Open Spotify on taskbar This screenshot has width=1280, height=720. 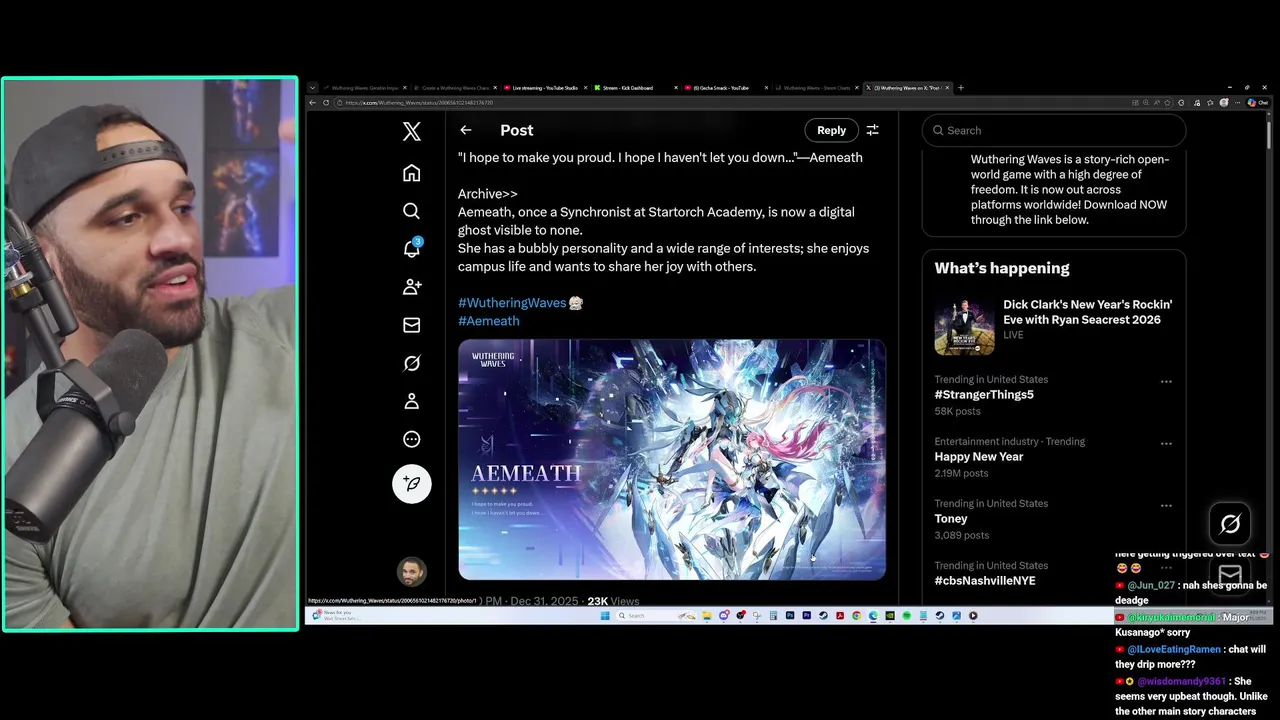907,616
